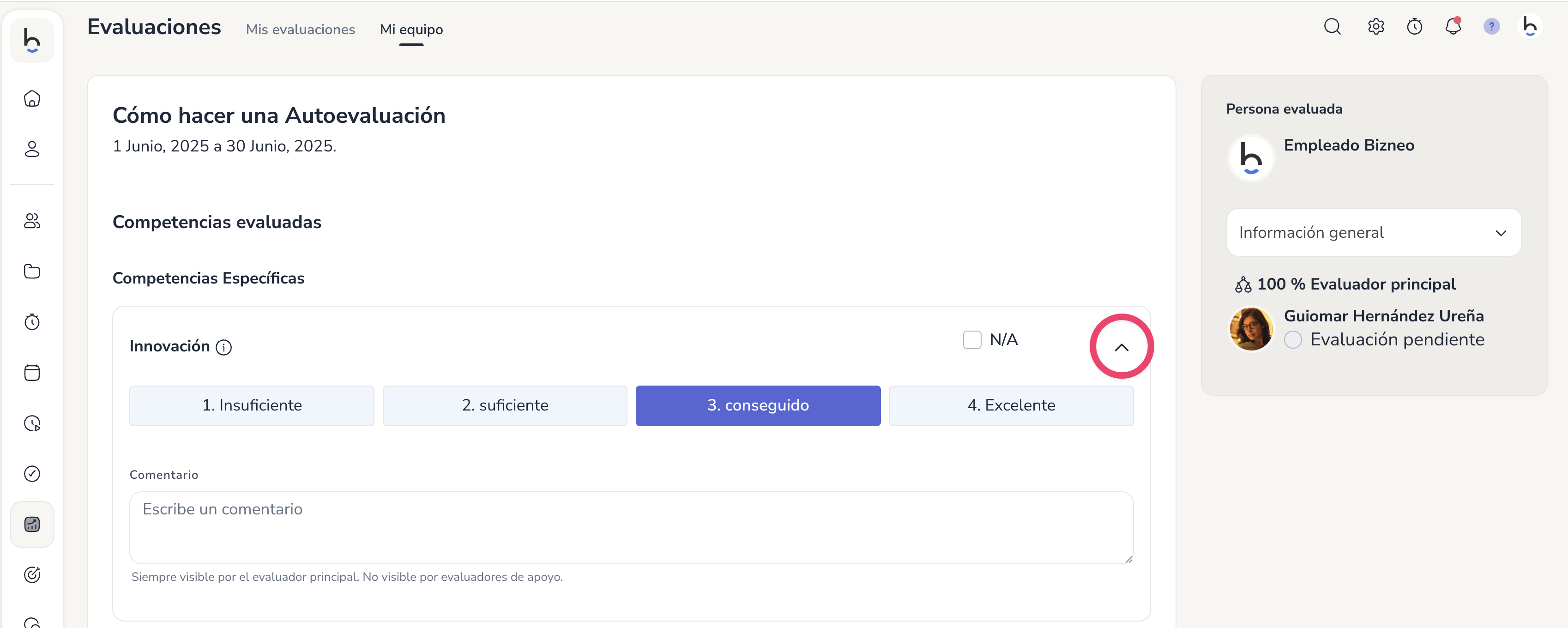
Task: Click the Competencias evaluadas heading
Action: pos(217,222)
